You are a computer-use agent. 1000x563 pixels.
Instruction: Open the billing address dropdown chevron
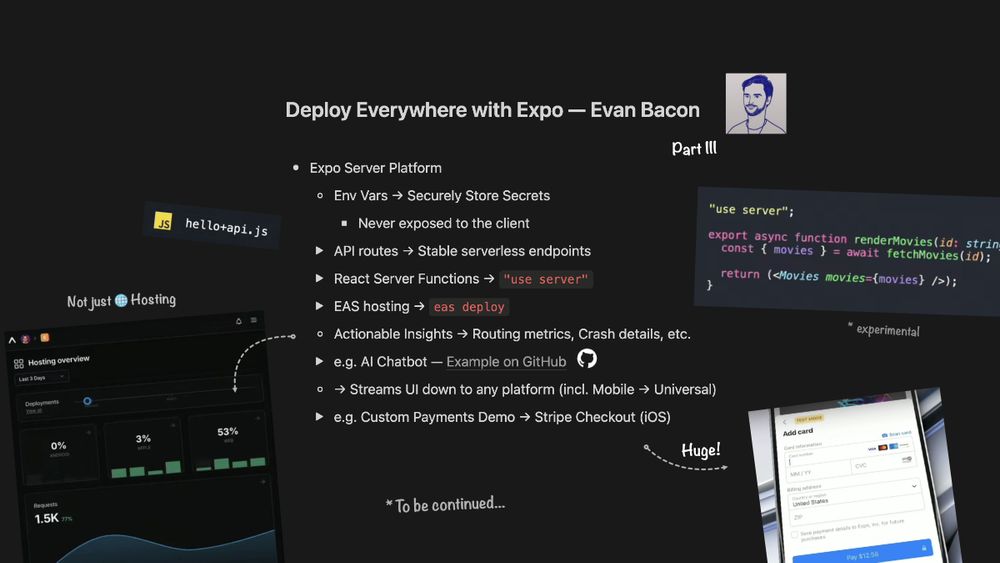pyautogui.click(x=913, y=486)
